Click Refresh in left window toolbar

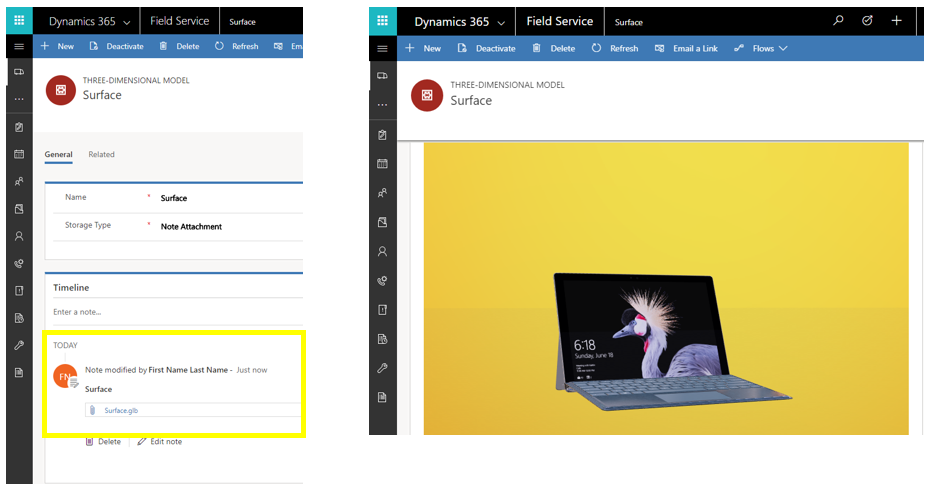tap(237, 46)
